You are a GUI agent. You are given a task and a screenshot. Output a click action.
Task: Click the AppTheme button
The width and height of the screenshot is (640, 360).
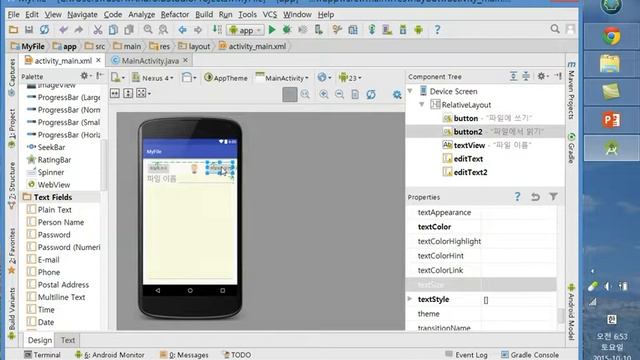tap(226, 78)
